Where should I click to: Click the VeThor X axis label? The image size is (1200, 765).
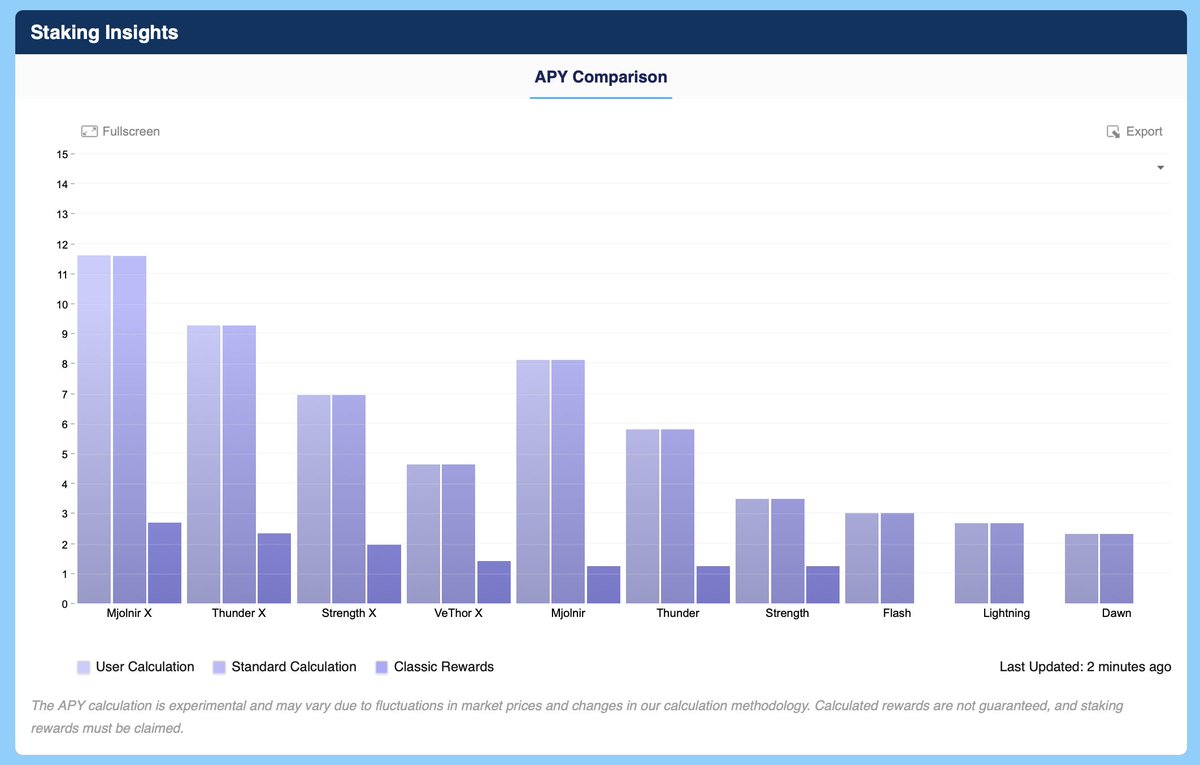(458, 613)
